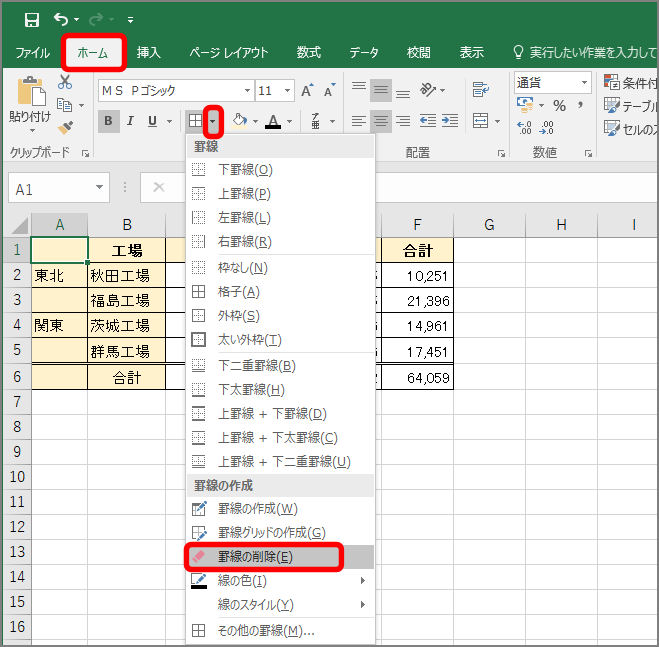Toggle Bold formatting button
659x647 pixels.
[108, 121]
